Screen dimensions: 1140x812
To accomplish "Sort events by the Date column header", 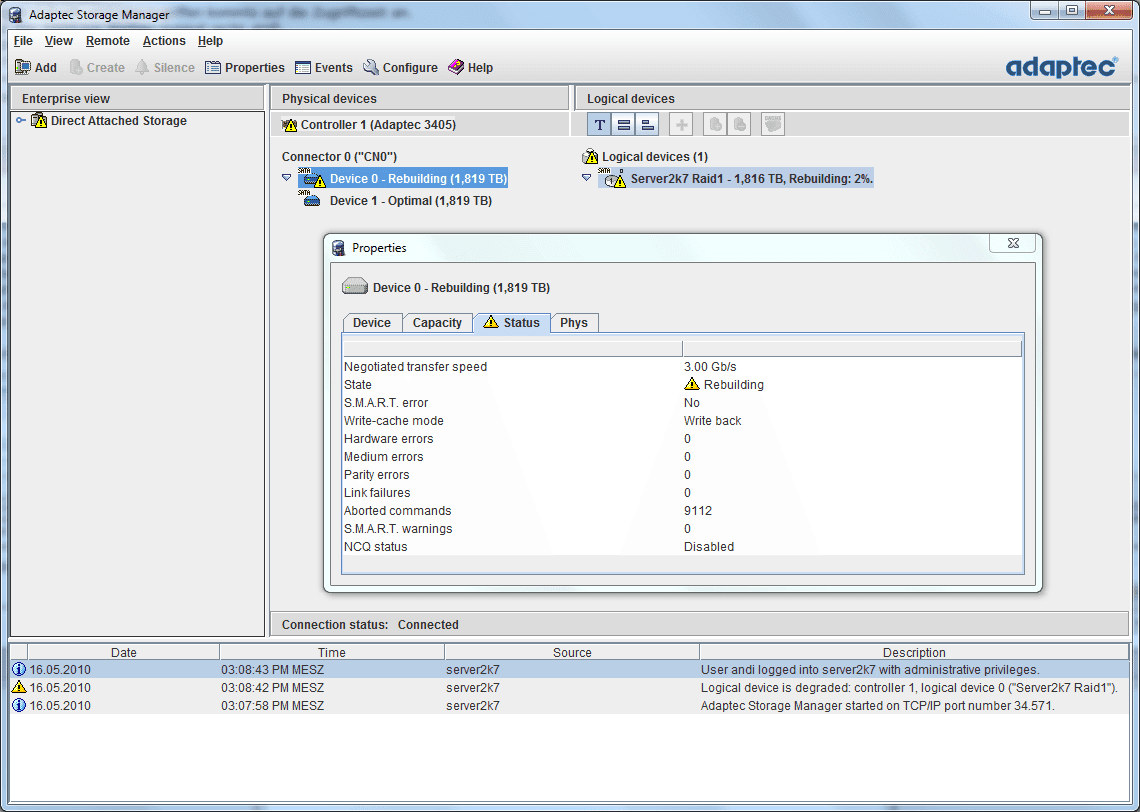I will [124, 652].
